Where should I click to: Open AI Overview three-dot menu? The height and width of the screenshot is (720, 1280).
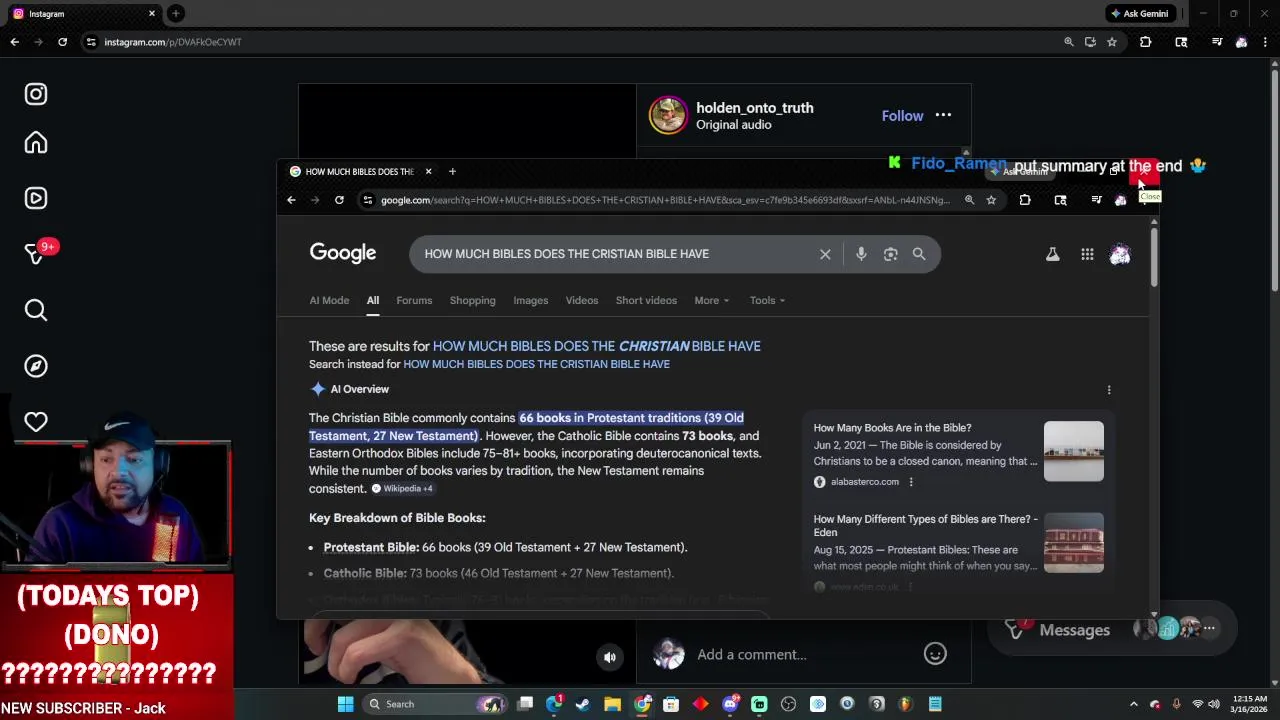tap(1108, 390)
